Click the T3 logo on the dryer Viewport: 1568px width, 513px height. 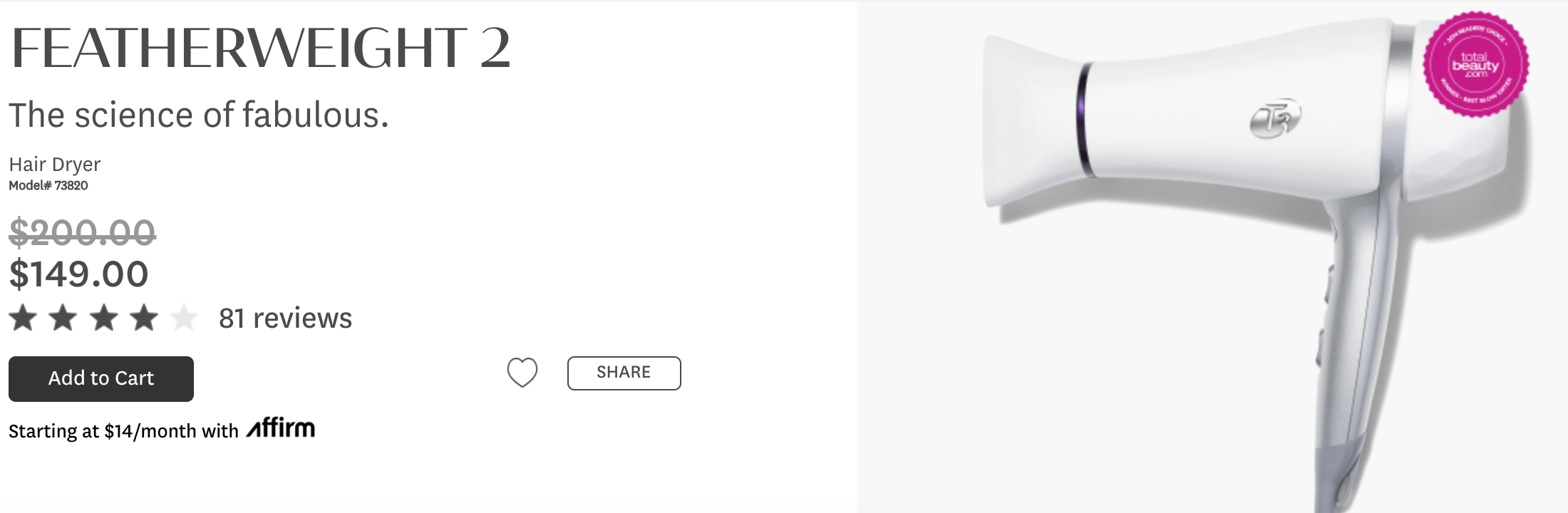(x=1276, y=118)
